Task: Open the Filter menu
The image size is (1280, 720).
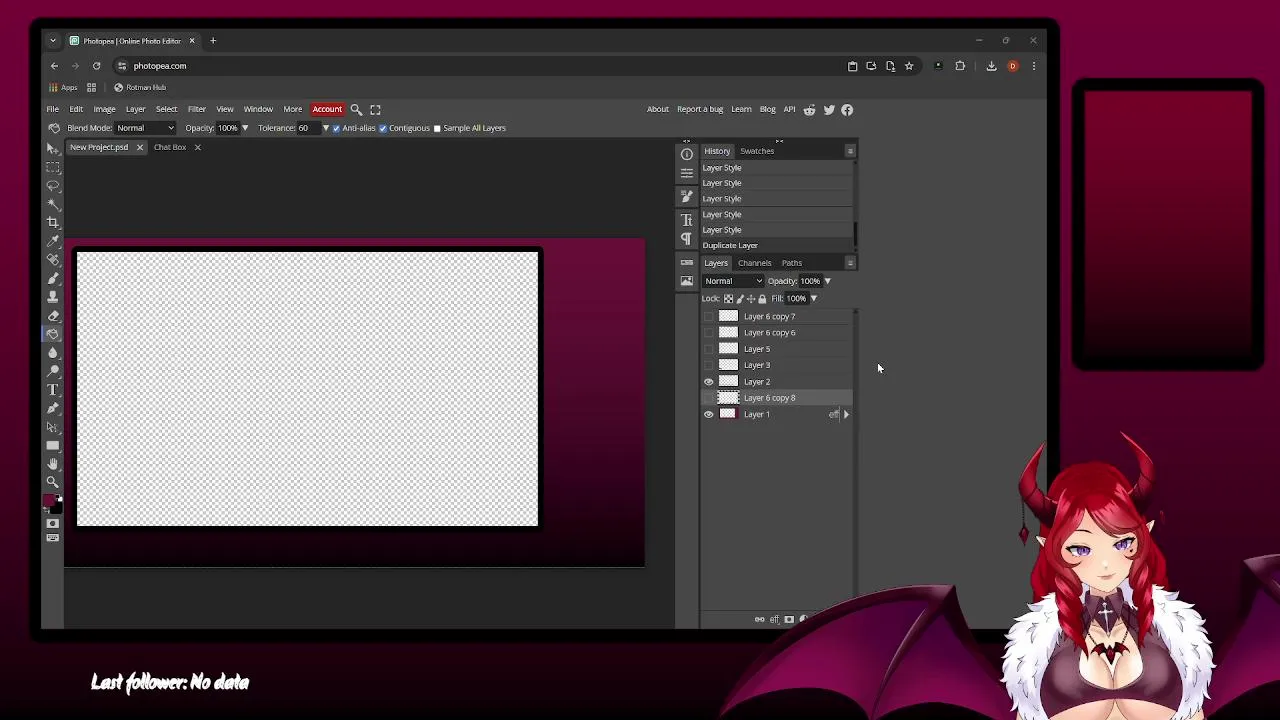Action: [x=197, y=109]
